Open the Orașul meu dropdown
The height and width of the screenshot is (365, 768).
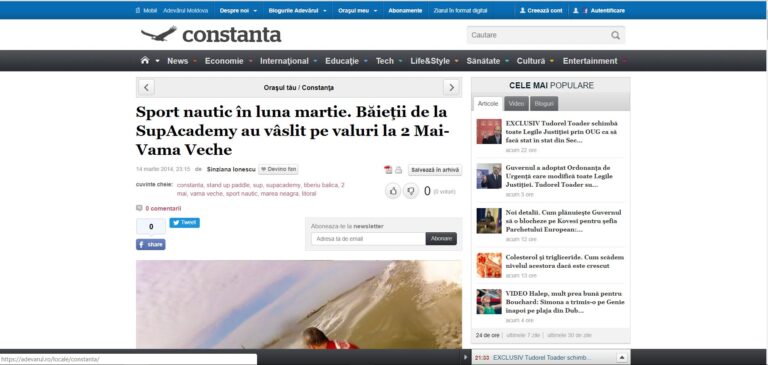click(358, 10)
